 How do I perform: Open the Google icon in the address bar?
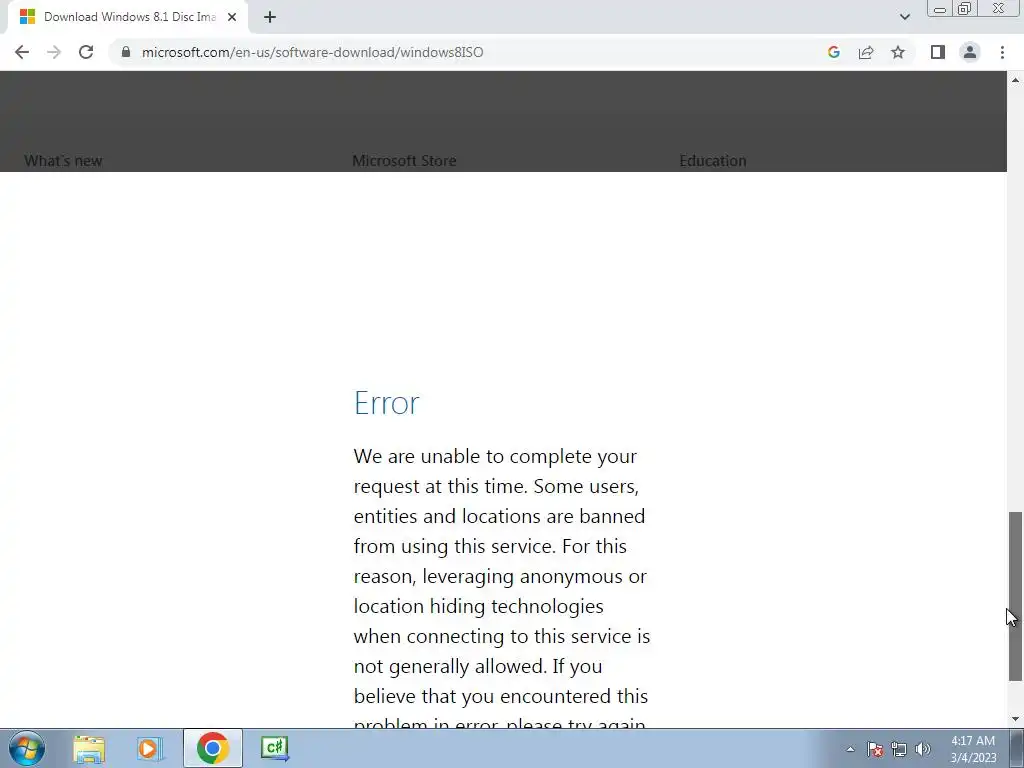[833, 52]
